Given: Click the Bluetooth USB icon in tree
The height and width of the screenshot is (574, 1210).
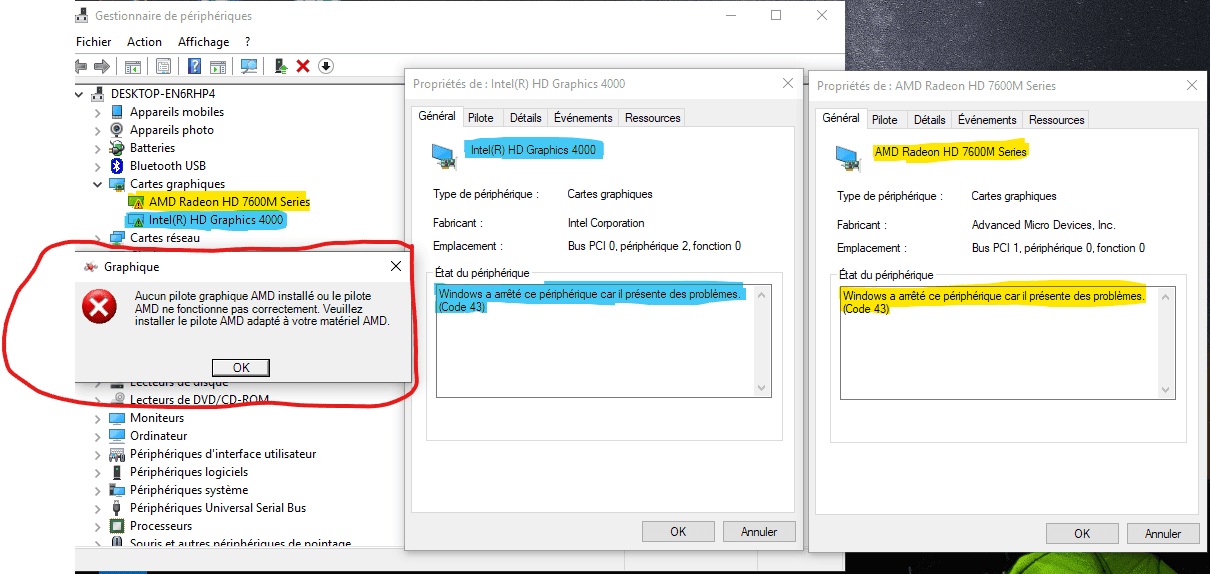Looking at the screenshot, I should coord(116,166).
